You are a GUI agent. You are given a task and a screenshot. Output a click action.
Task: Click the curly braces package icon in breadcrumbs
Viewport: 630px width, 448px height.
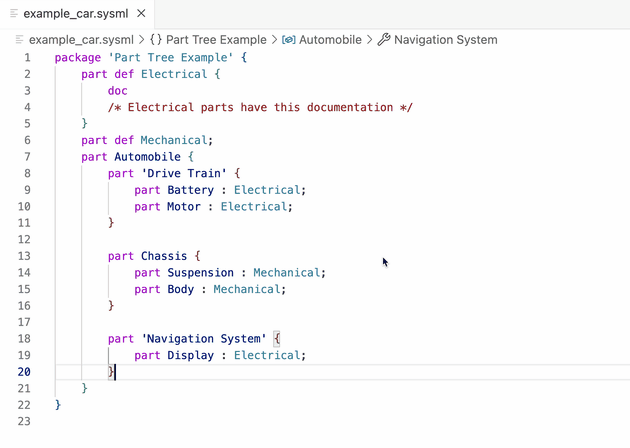[x=156, y=40]
